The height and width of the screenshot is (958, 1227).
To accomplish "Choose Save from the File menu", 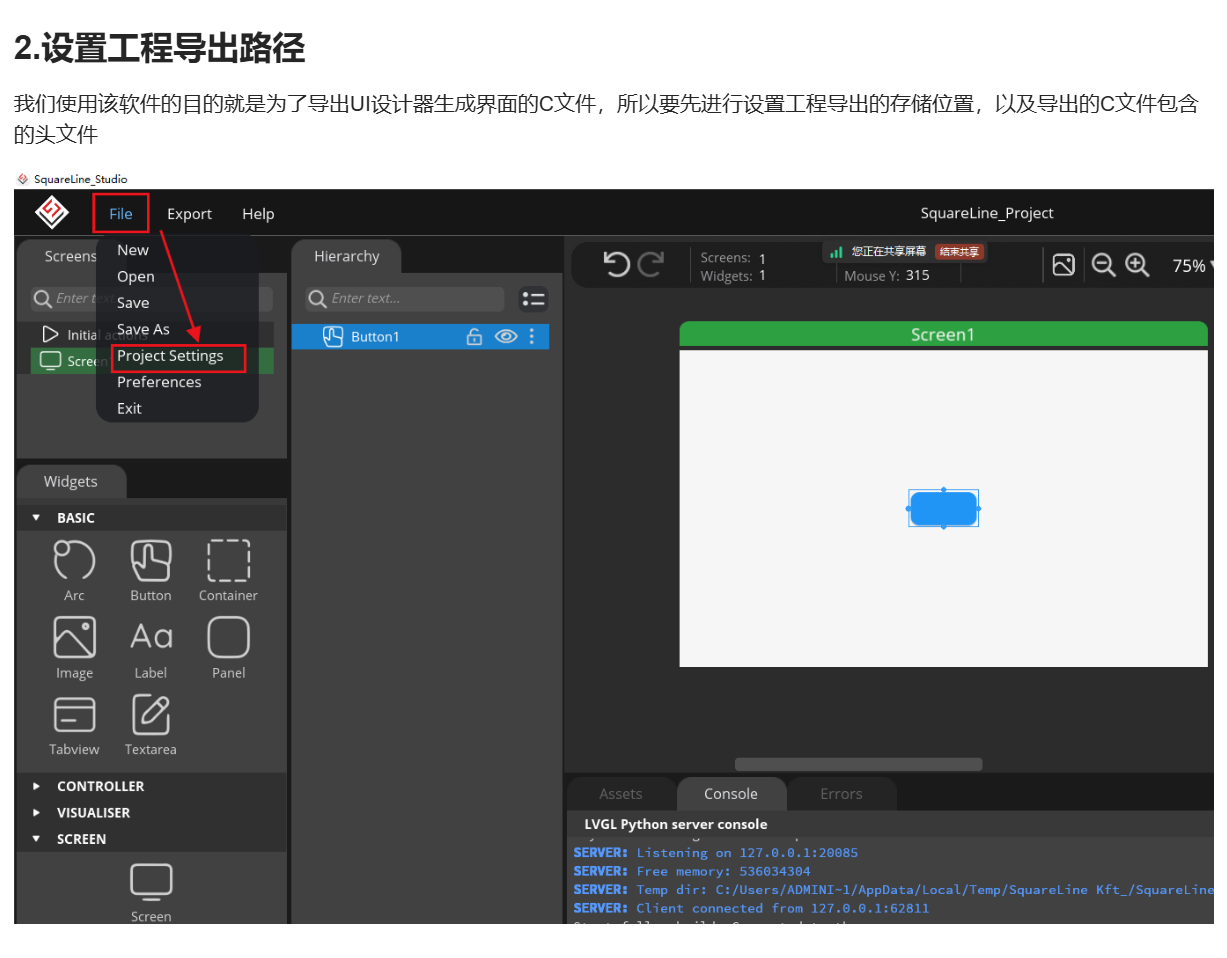I will click(x=133, y=302).
